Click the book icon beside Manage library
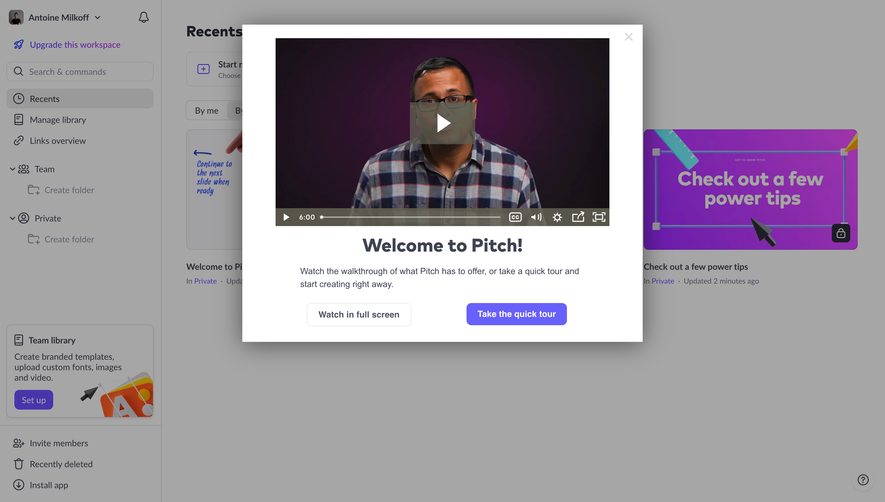 pos(19,120)
